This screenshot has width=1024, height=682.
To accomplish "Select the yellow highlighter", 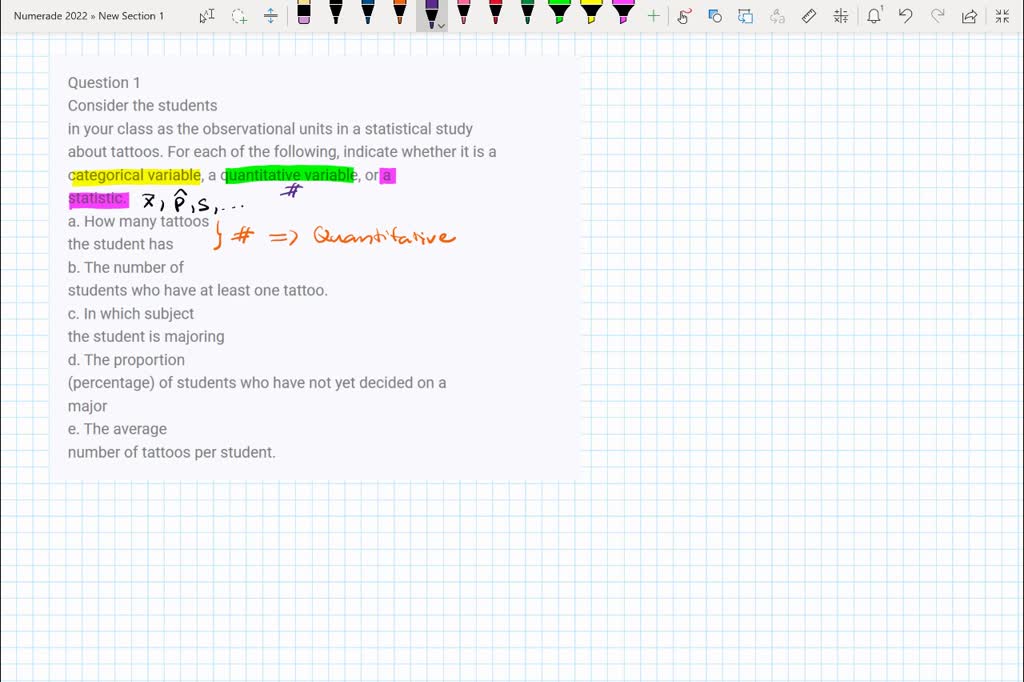I will [x=588, y=14].
